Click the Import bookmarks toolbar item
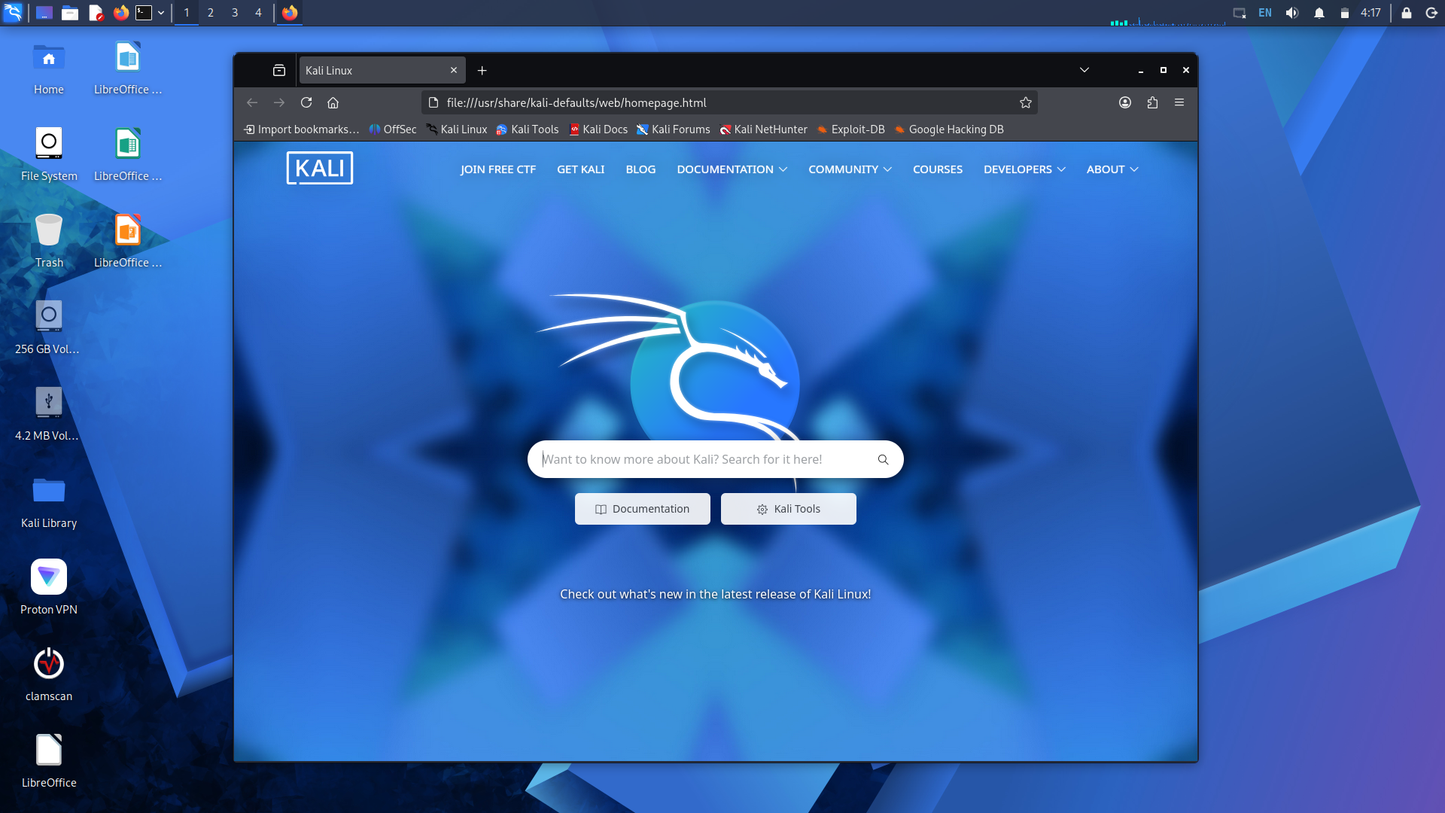The image size is (1445, 813). pyautogui.click(x=301, y=129)
